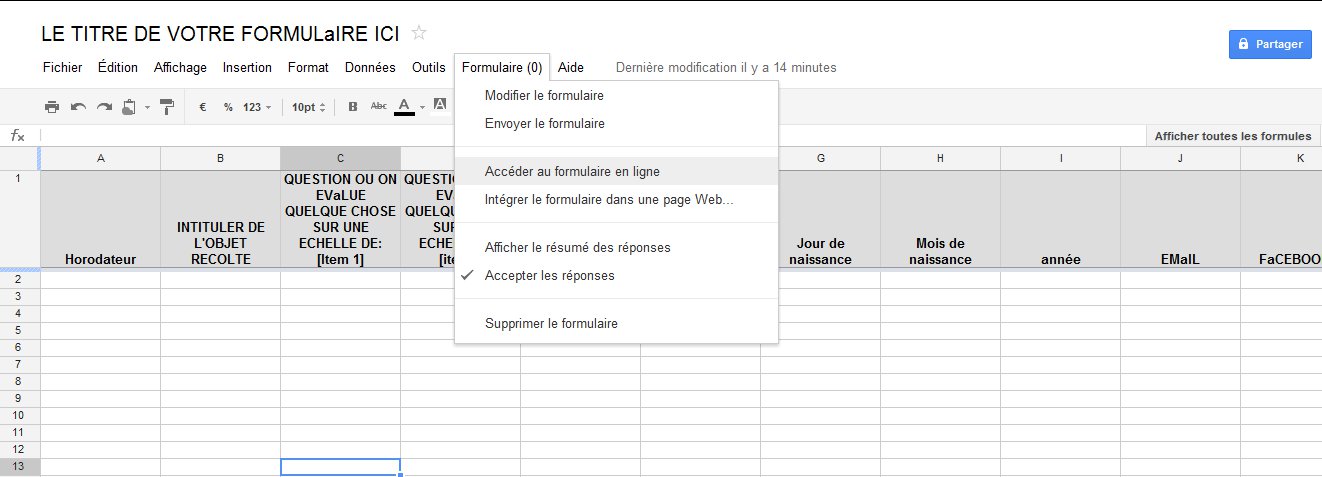Select Modifier le formulaire menu entry
Viewport: 1322px width, 477px height.
[544, 96]
